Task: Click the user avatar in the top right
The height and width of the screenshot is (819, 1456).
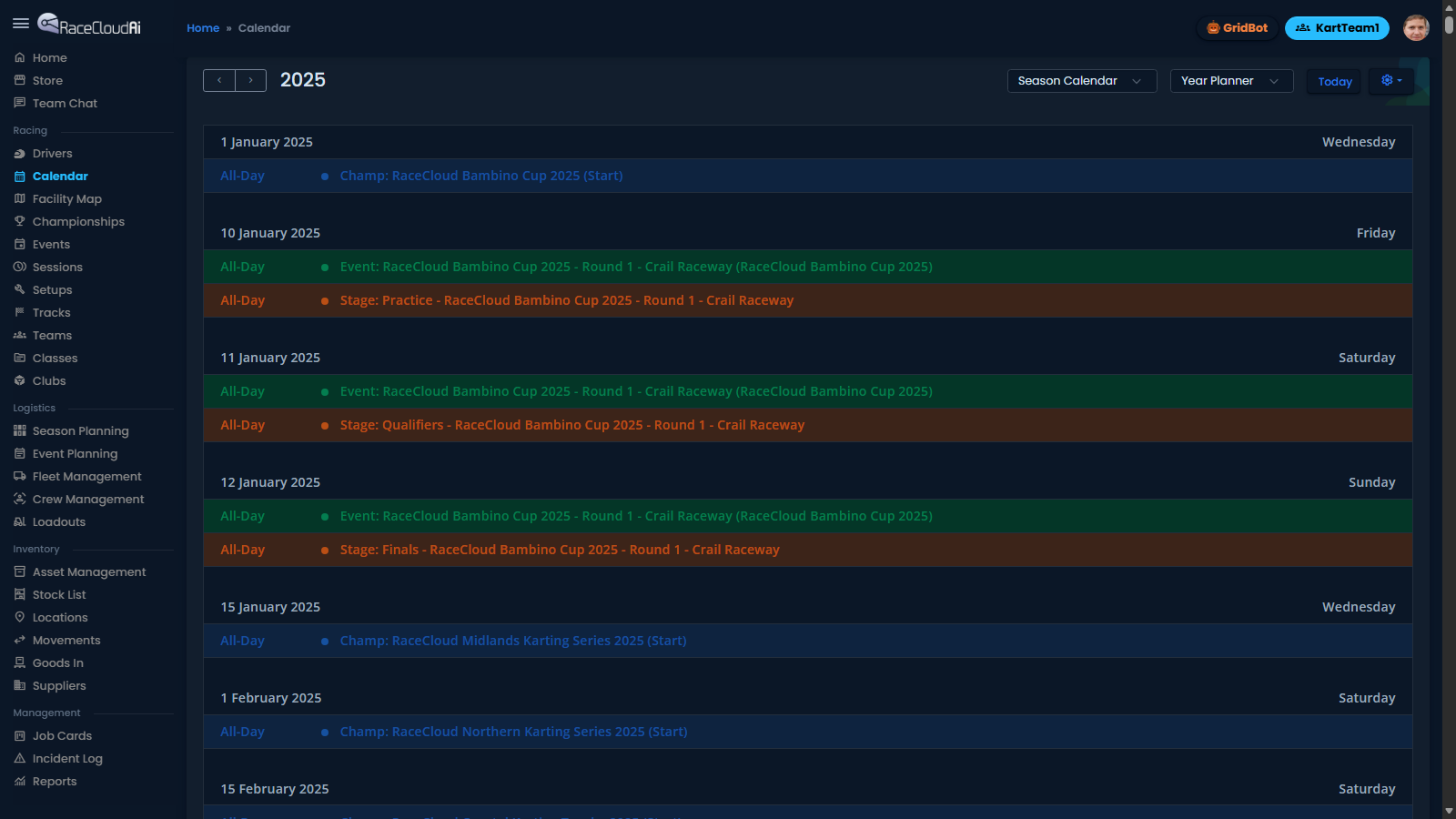Action: tap(1416, 27)
